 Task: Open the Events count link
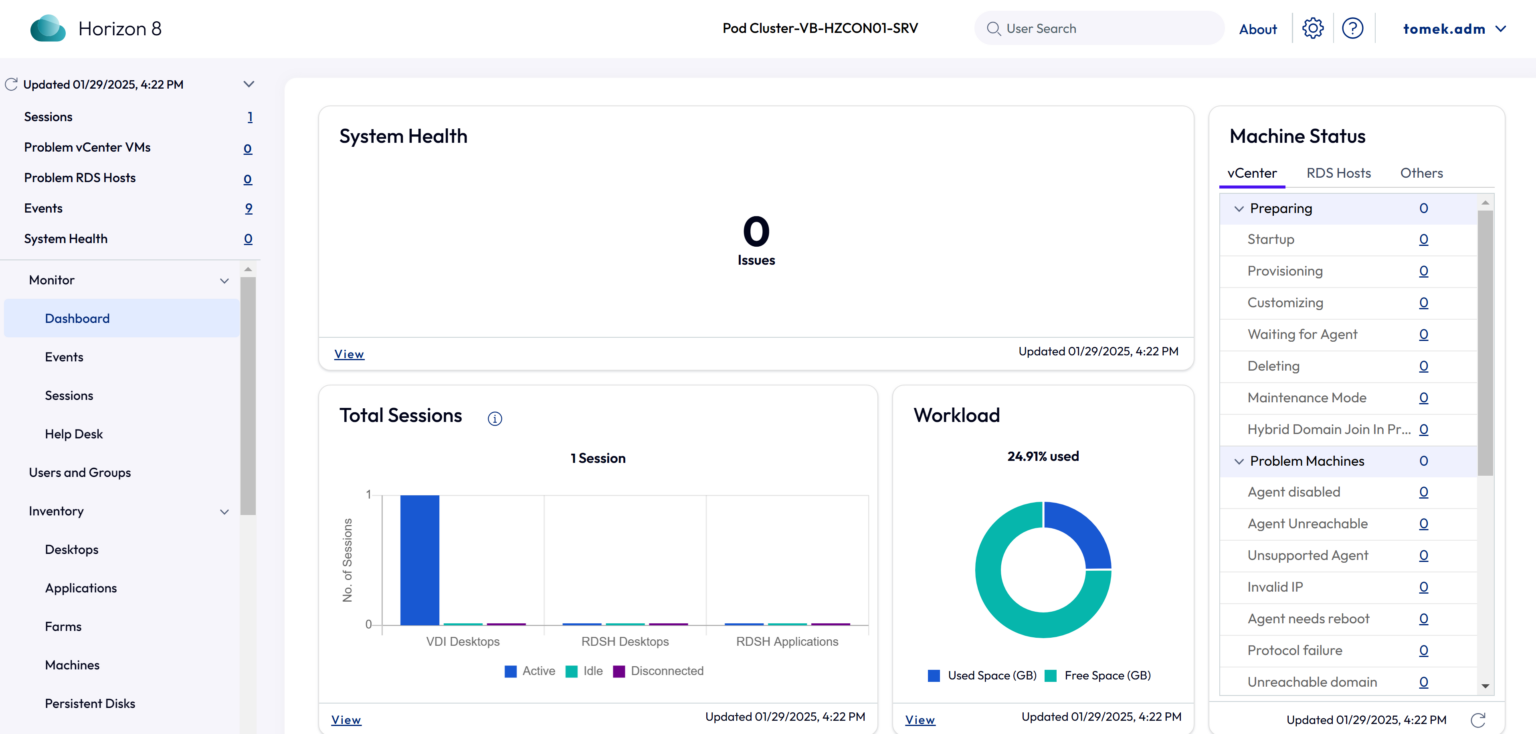(x=249, y=208)
